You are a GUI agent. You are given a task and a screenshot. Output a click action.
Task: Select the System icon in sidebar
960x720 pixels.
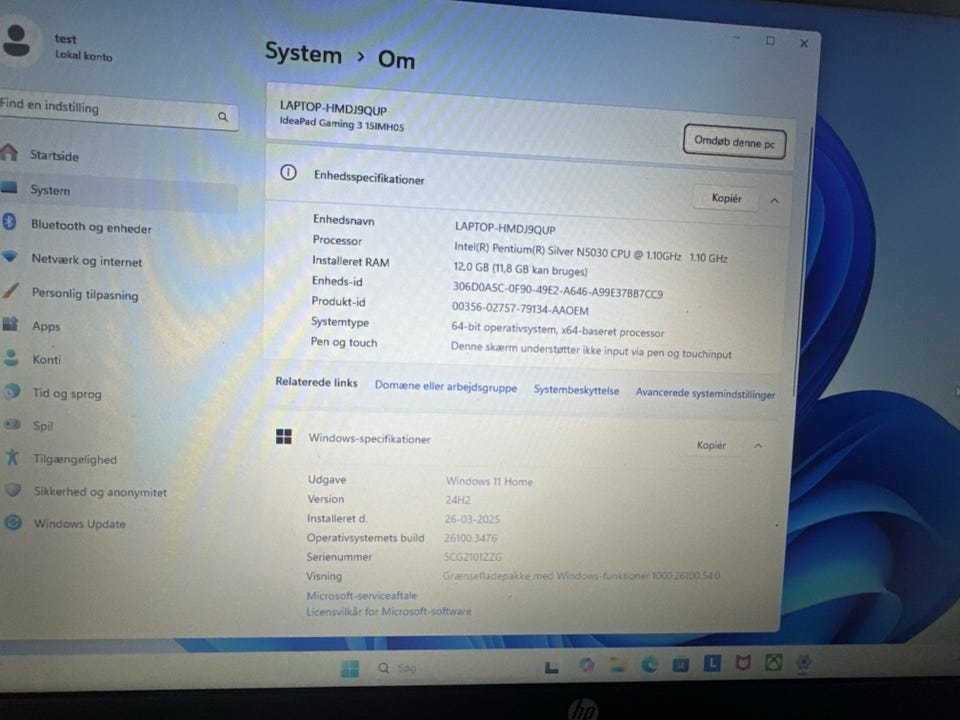9,187
